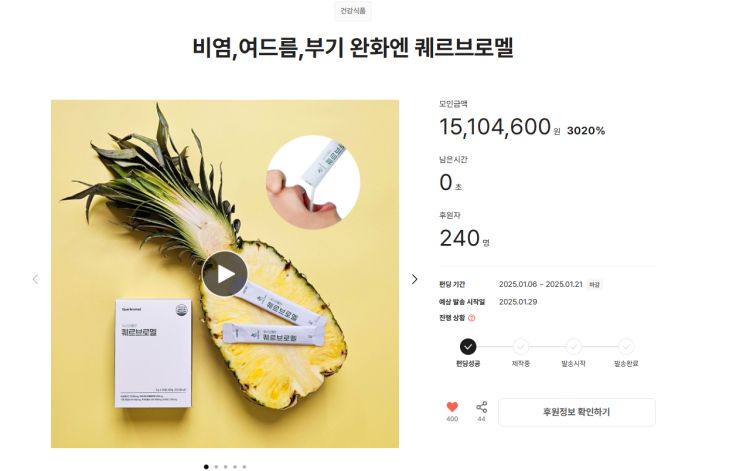Screen dimensions: 743x471
Task: Open the 건강식품 category tag
Action: (x=353, y=11)
